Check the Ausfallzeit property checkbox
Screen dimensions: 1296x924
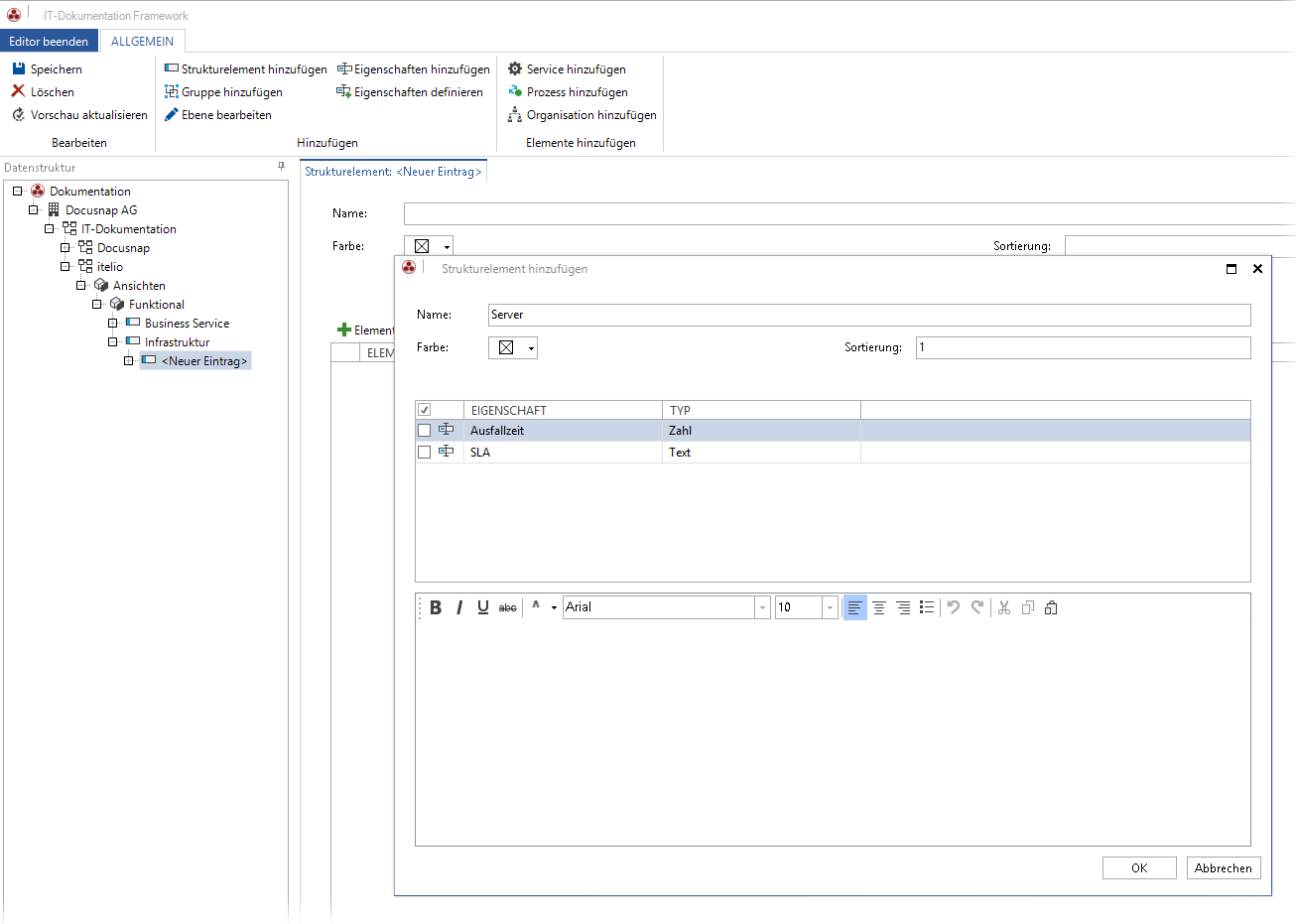click(425, 431)
